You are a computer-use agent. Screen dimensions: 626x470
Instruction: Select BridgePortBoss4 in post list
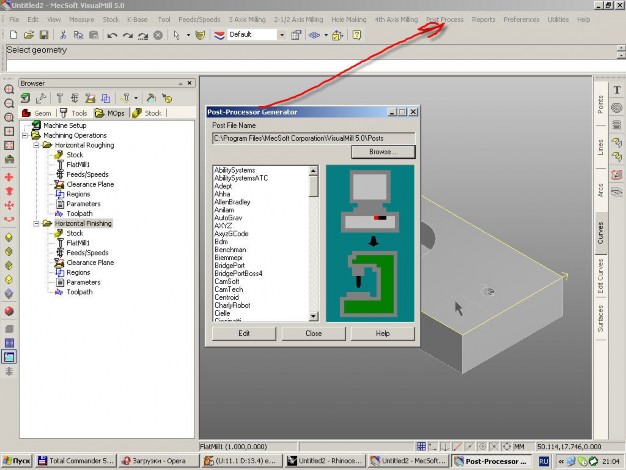coord(238,274)
